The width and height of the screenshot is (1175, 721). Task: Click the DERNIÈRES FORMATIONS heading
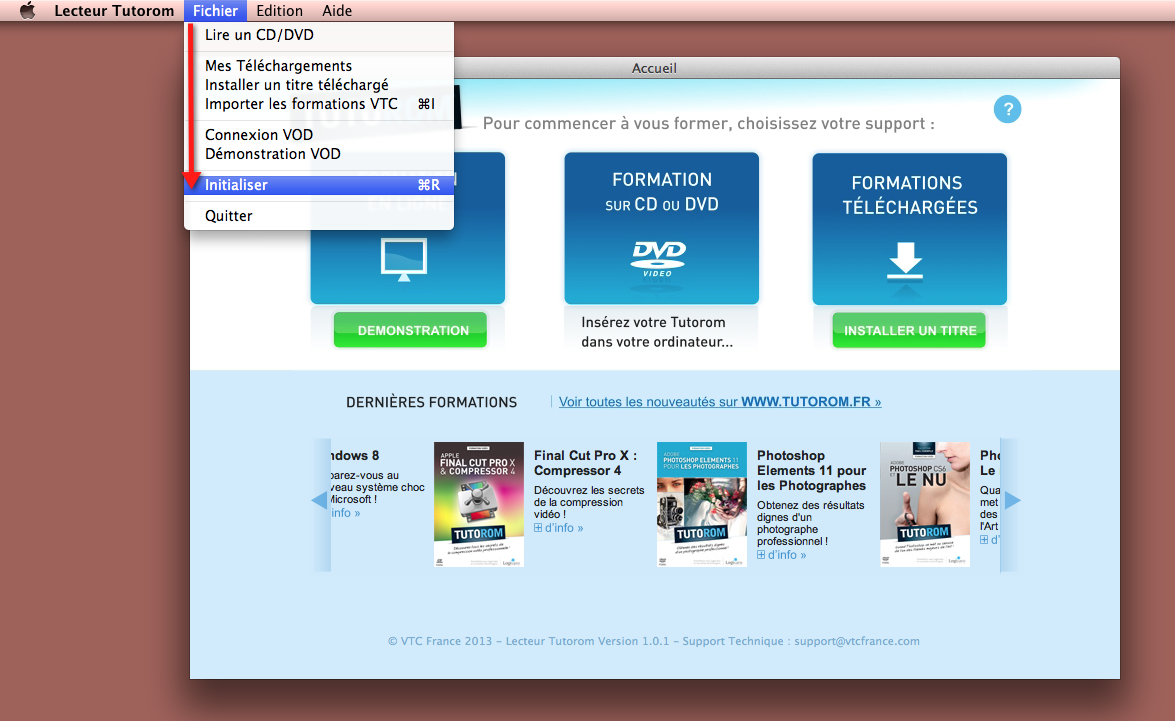[x=432, y=402]
